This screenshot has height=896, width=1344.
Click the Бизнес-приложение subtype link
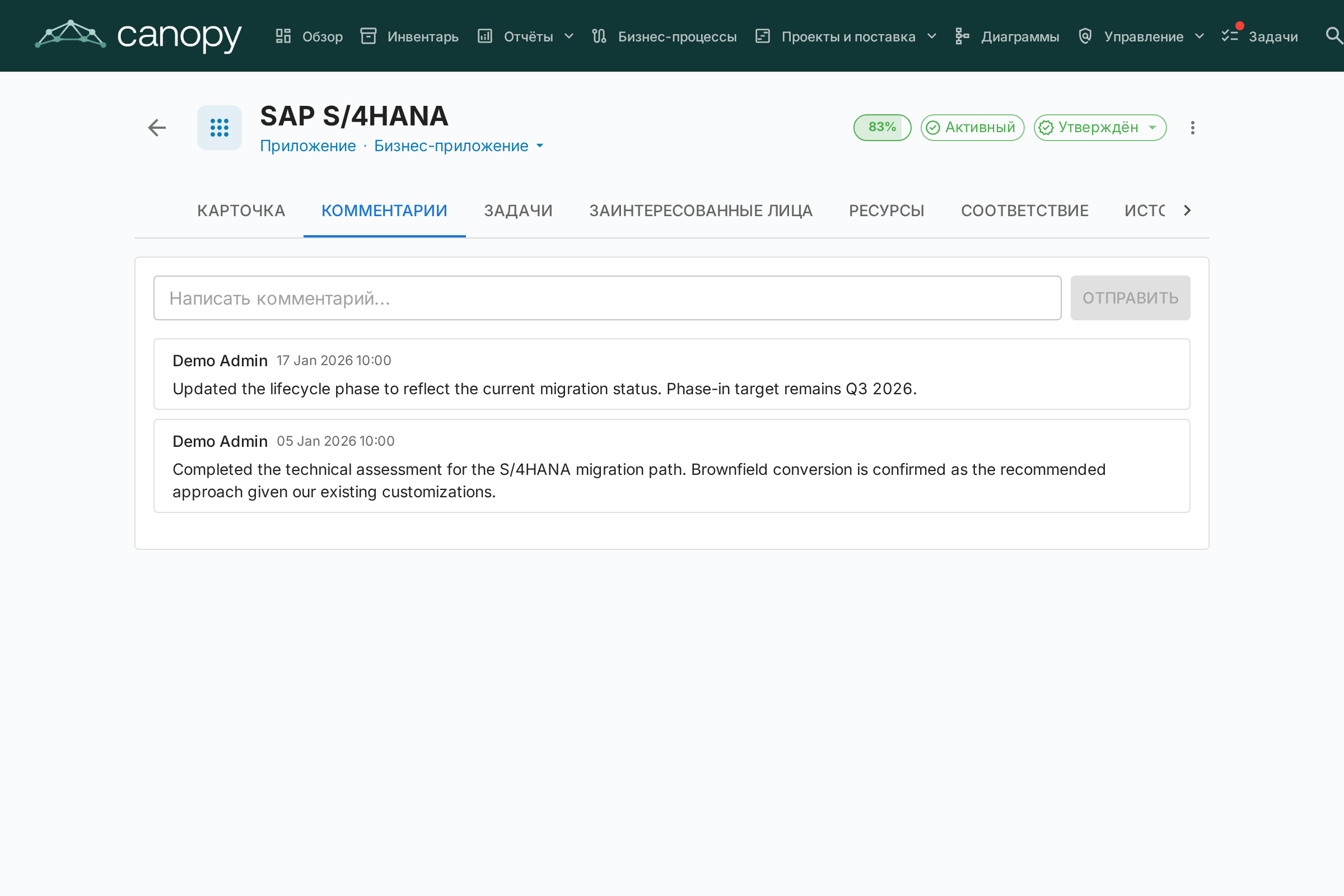tap(451, 146)
